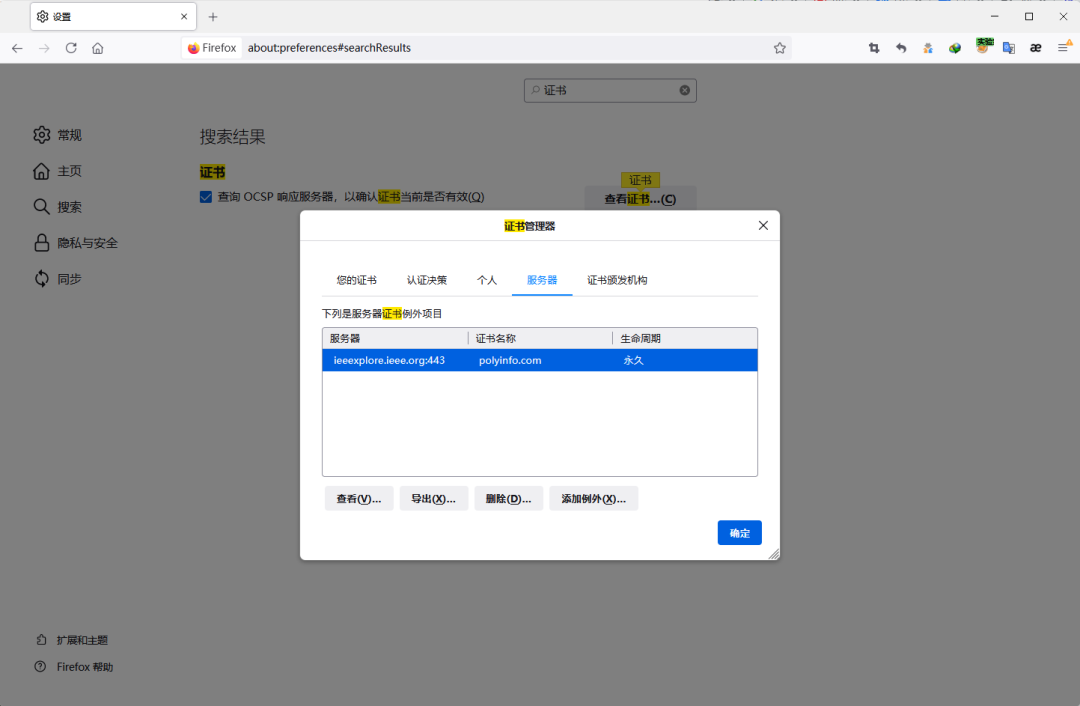Open Firefox 帮助 link in sidebar
Screen dimensions: 1080x706
pyautogui.click(x=74, y=667)
